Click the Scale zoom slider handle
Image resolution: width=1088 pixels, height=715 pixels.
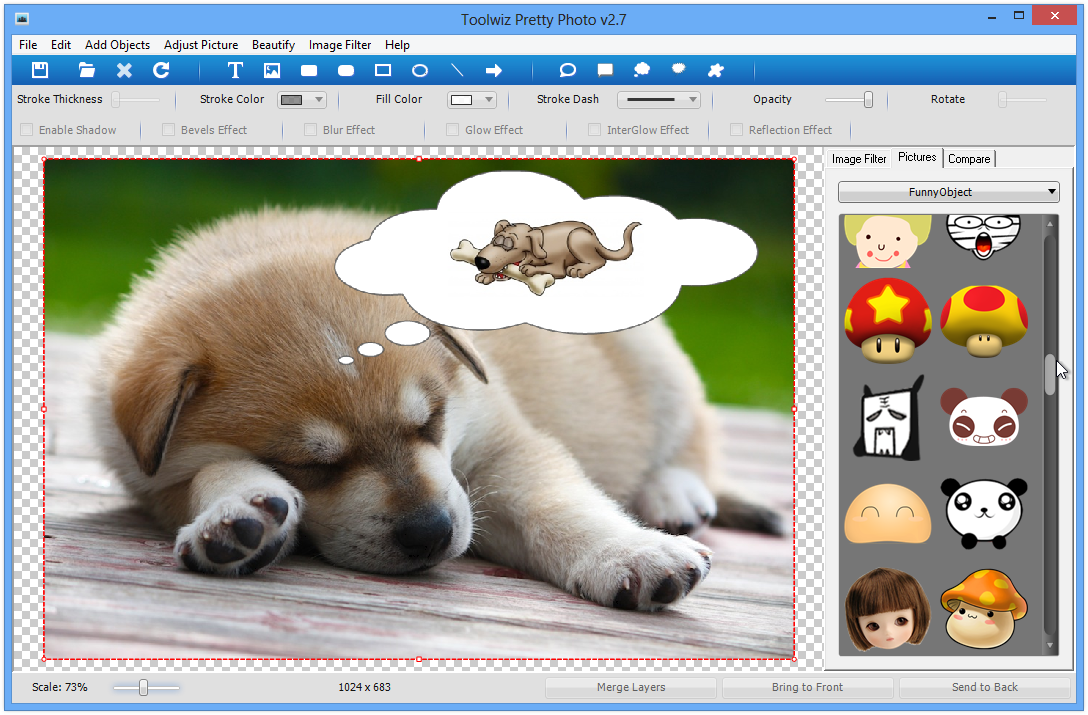click(x=143, y=687)
